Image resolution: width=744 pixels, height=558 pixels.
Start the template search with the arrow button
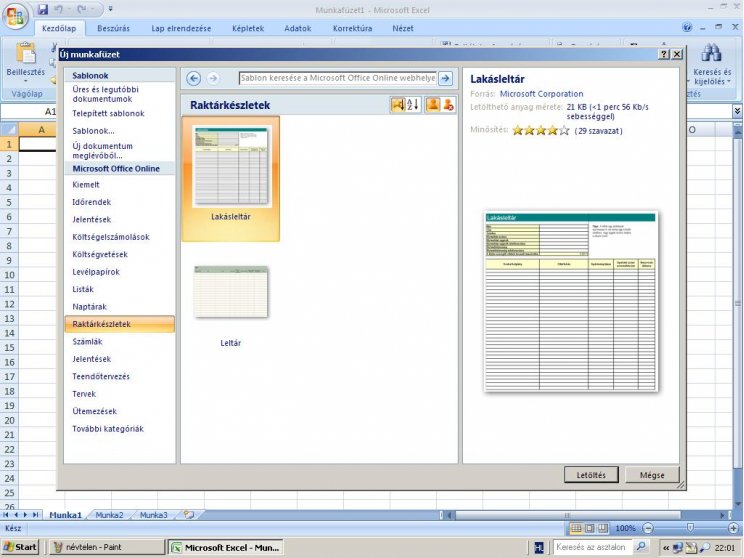445,78
